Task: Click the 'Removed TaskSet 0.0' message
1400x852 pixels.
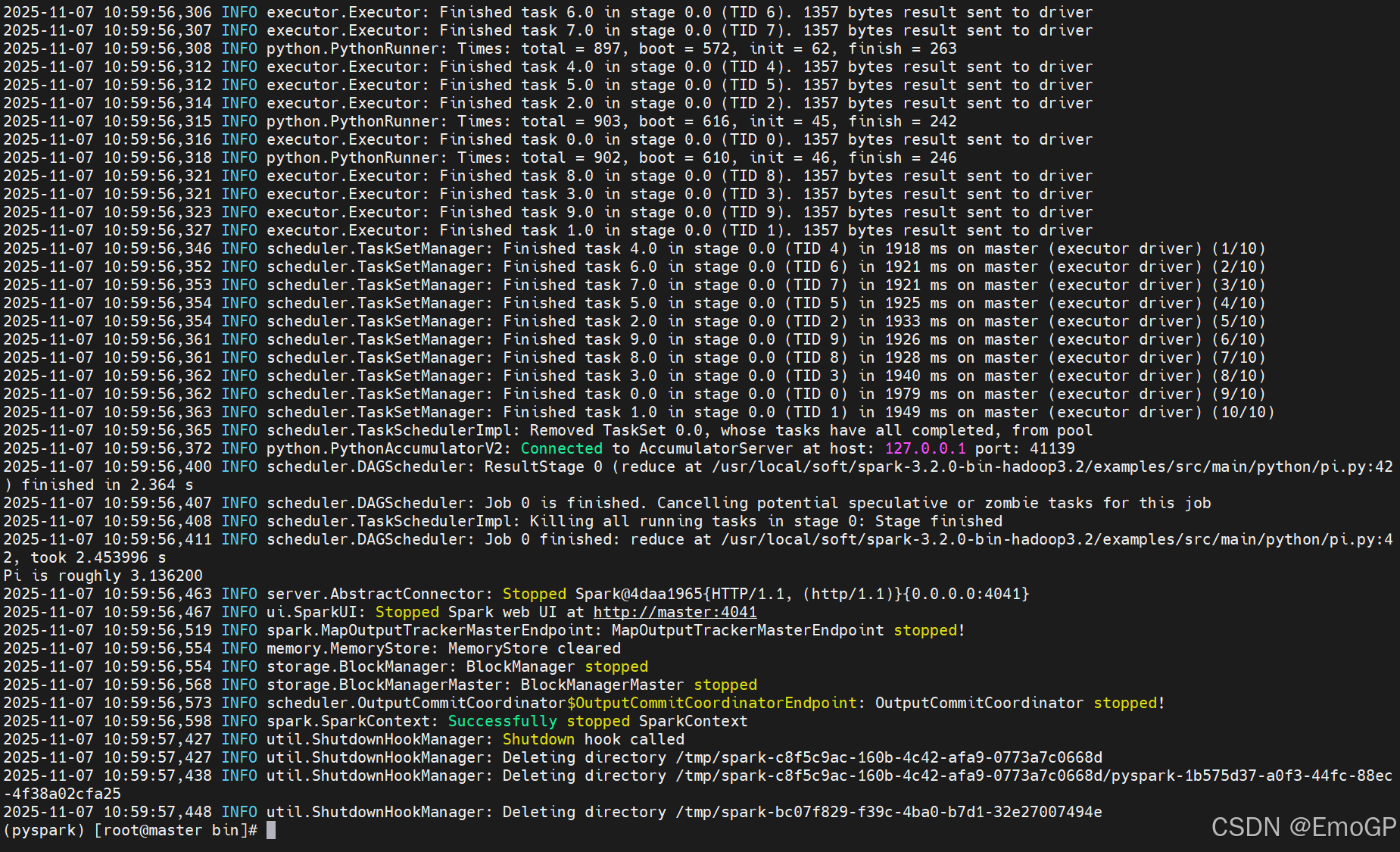Action: (x=616, y=430)
